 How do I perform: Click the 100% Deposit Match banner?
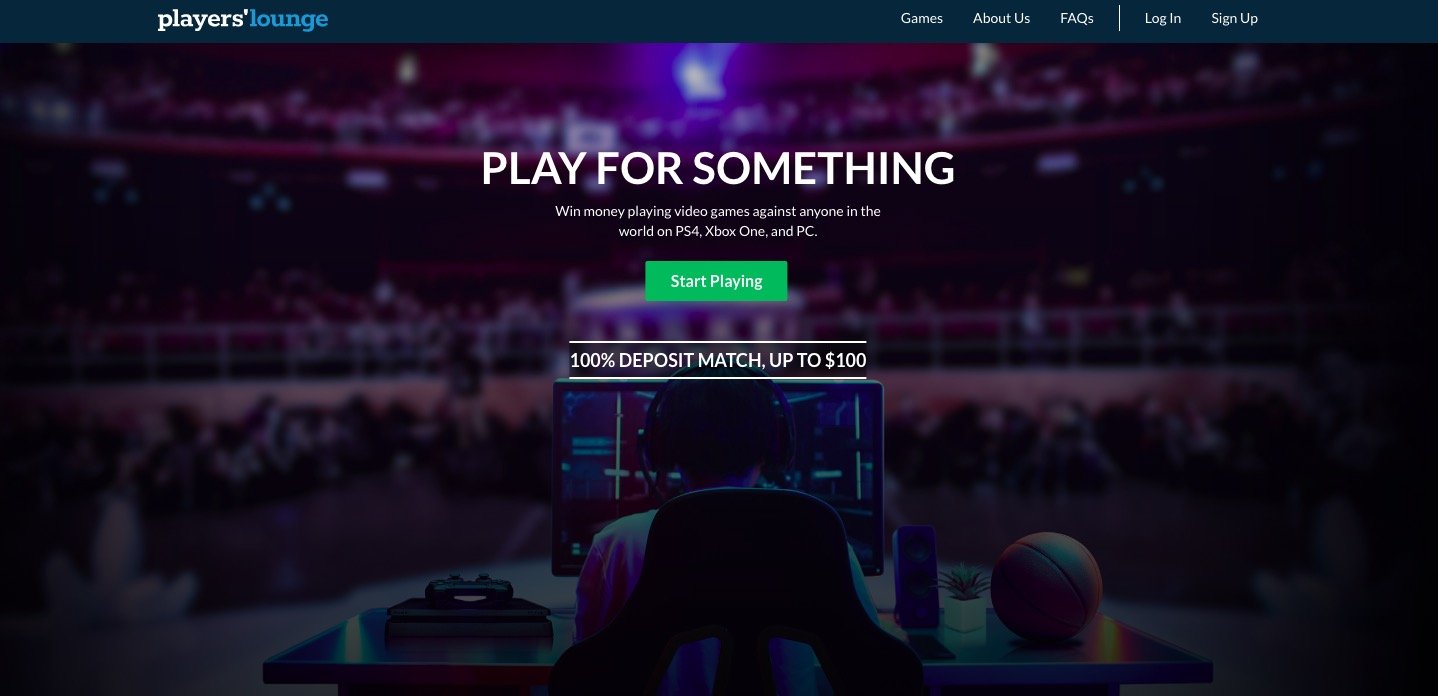718,360
